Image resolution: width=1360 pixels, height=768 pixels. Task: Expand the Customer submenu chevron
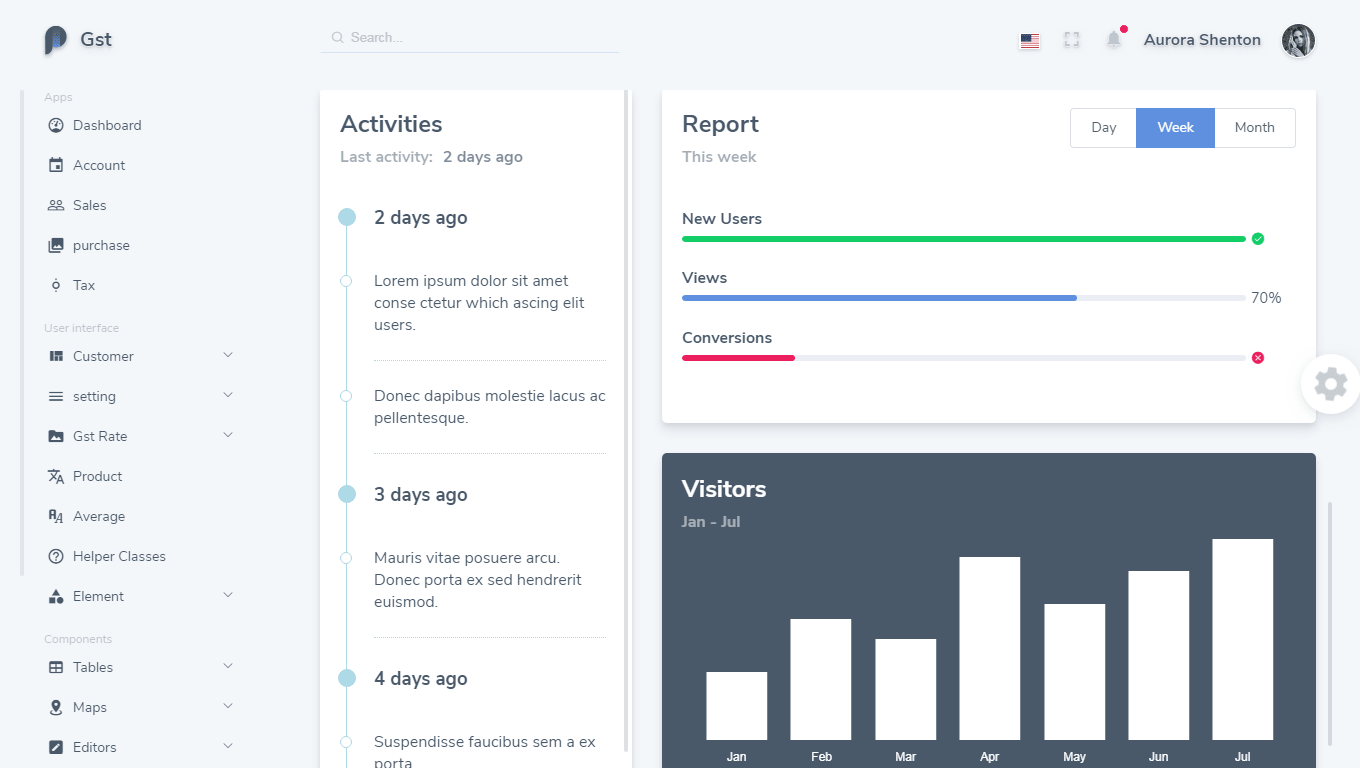tap(228, 355)
